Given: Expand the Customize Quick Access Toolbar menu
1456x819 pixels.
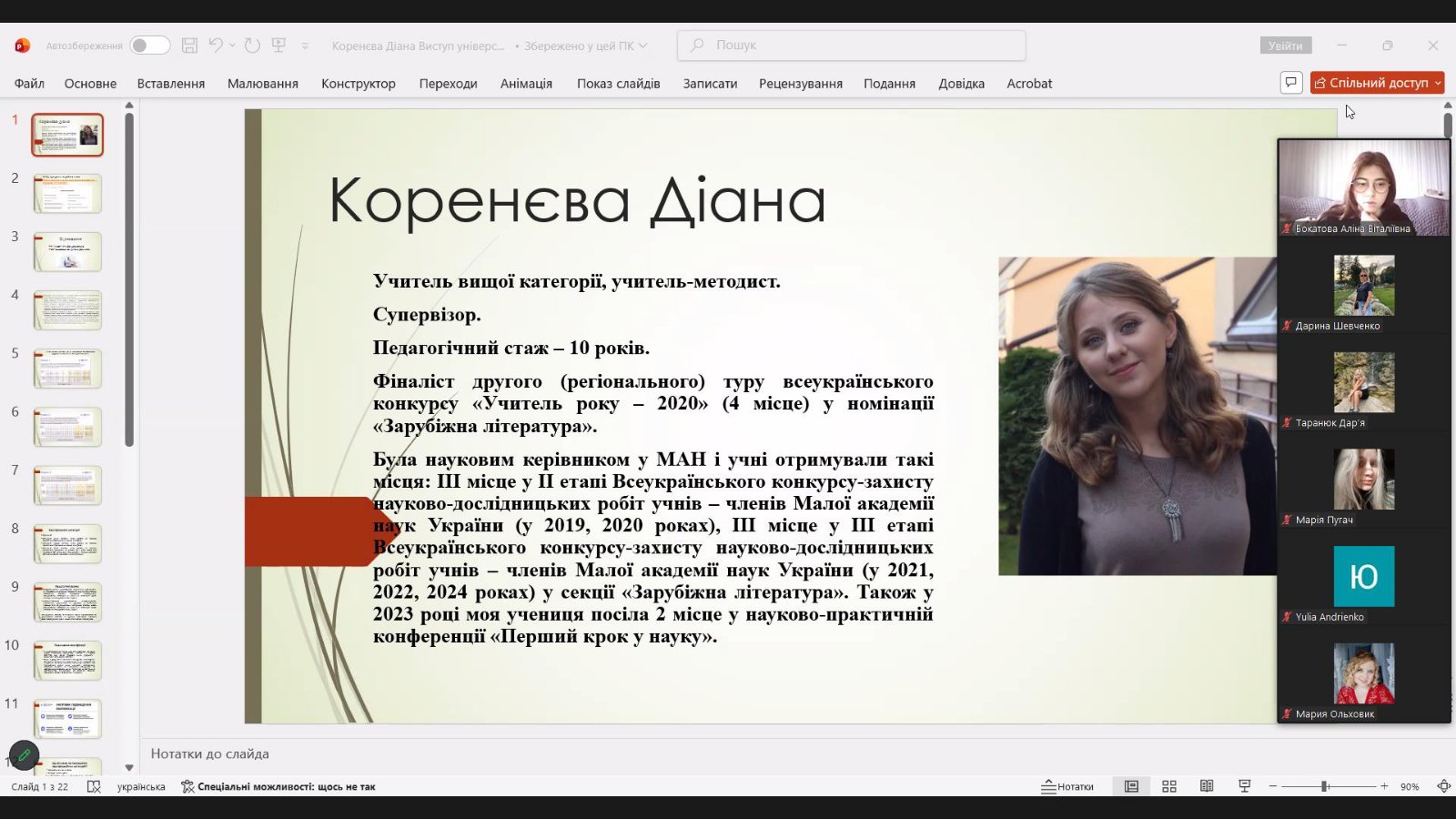Looking at the screenshot, I should [x=305, y=45].
